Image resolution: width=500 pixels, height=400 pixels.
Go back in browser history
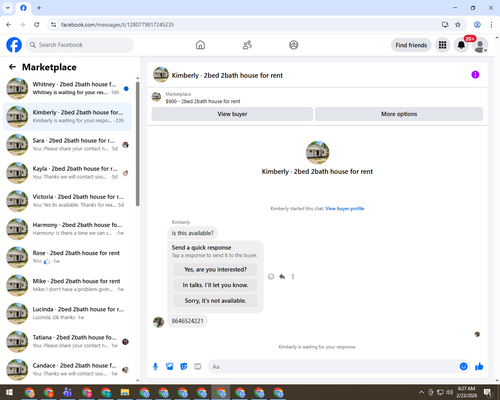[x=9, y=24]
